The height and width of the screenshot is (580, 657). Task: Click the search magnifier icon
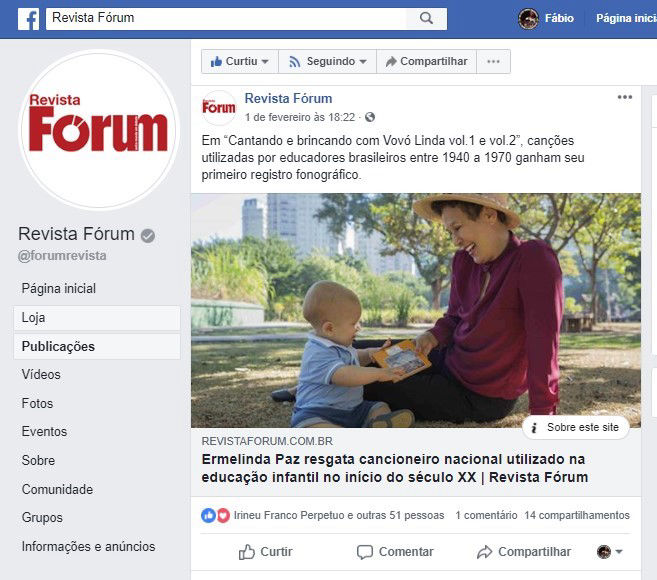click(426, 18)
